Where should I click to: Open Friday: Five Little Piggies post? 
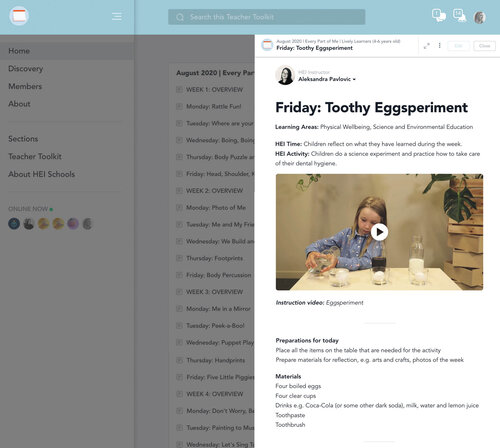click(x=220, y=377)
